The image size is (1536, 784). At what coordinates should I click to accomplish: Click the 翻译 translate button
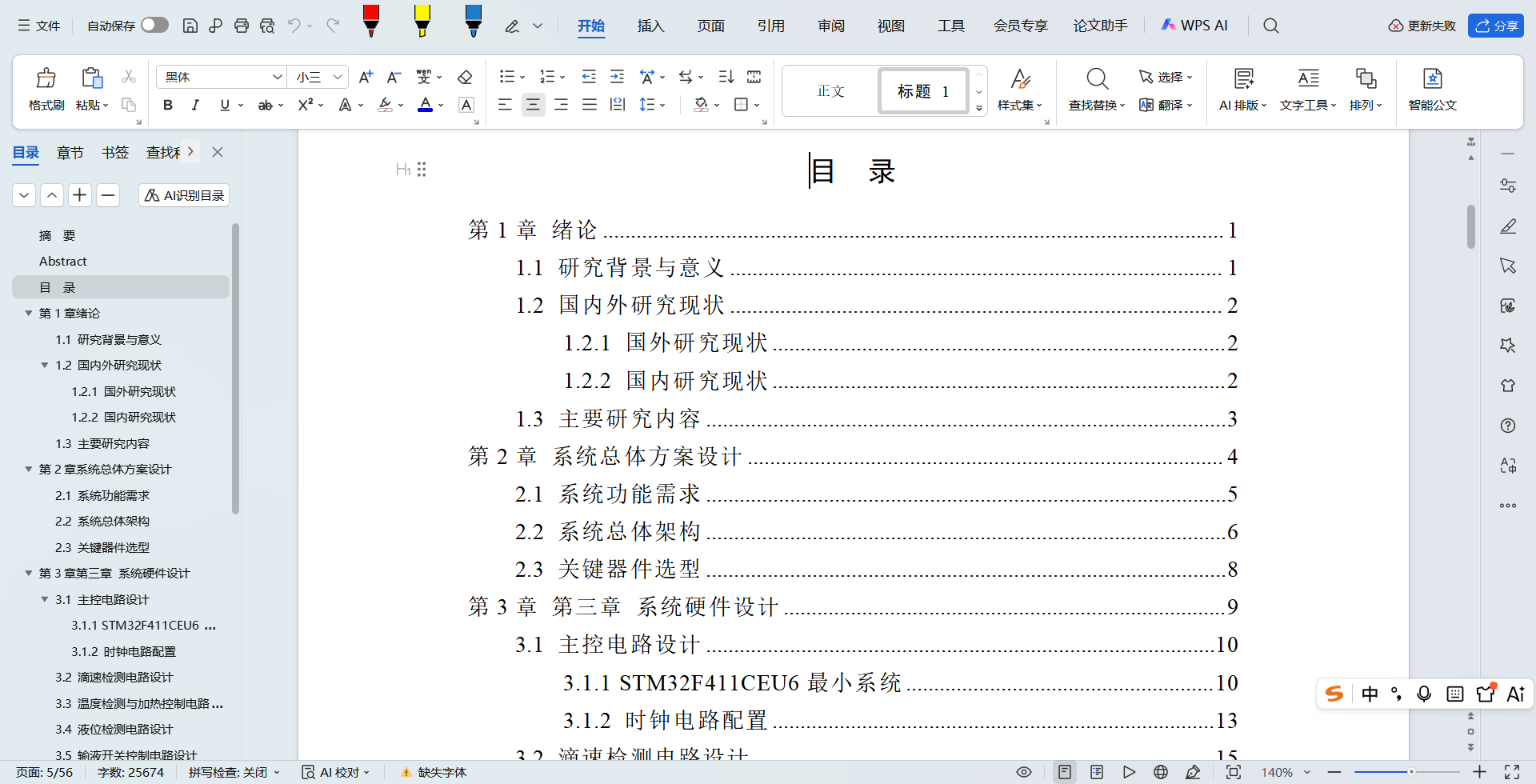1166,105
